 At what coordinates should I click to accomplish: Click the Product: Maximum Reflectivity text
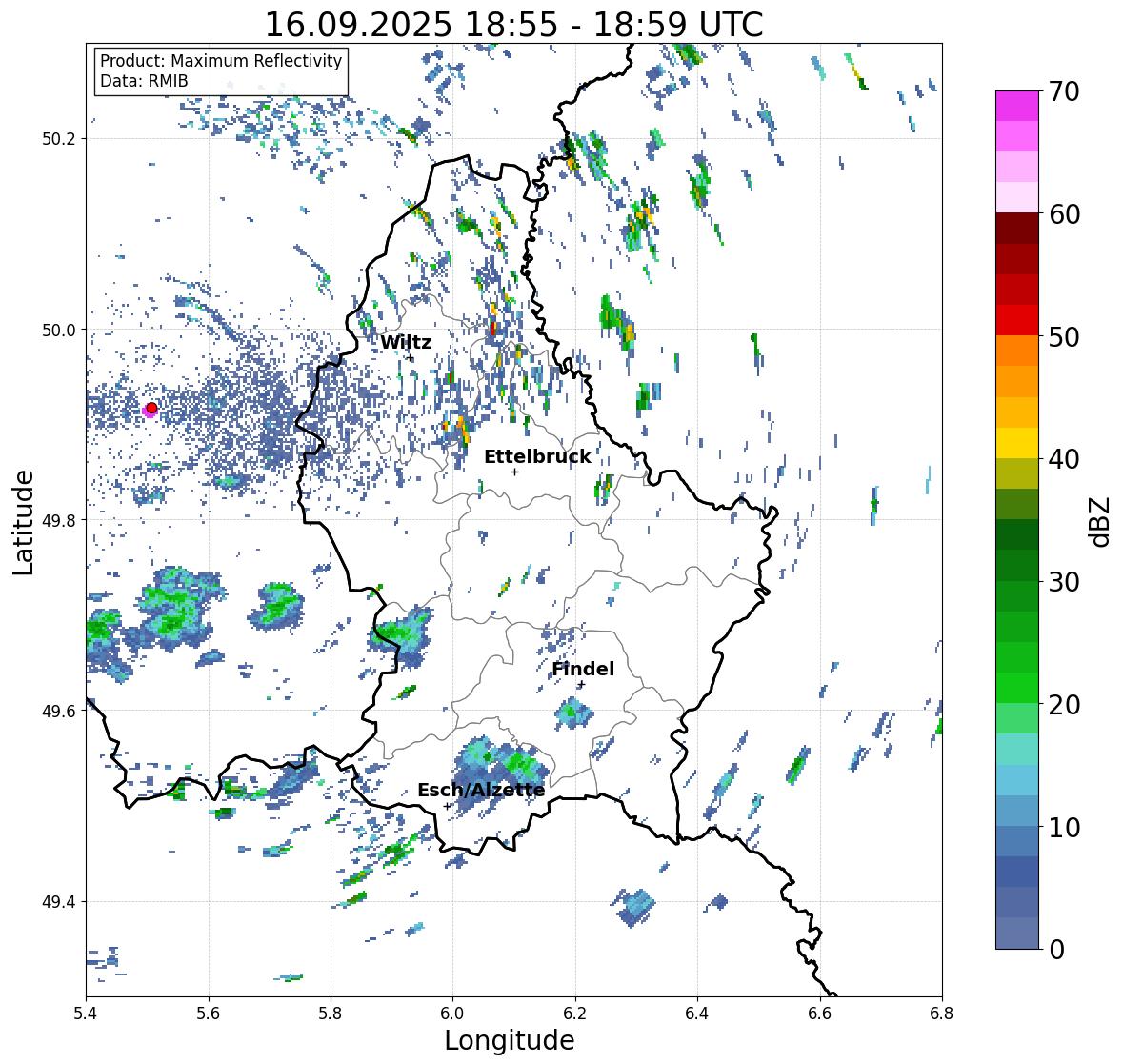(x=221, y=61)
